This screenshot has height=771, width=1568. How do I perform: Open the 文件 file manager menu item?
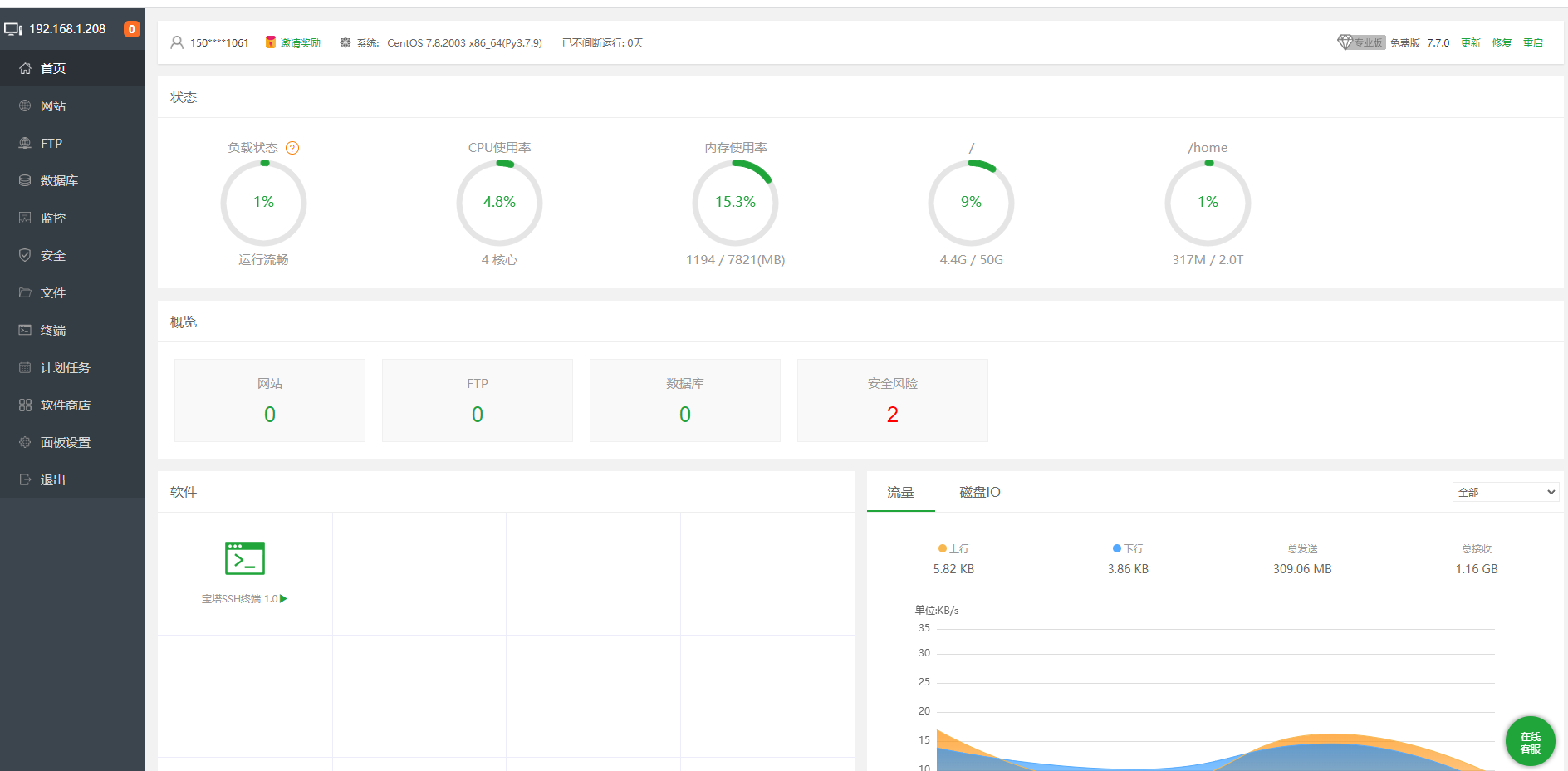pyautogui.click(x=72, y=292)
